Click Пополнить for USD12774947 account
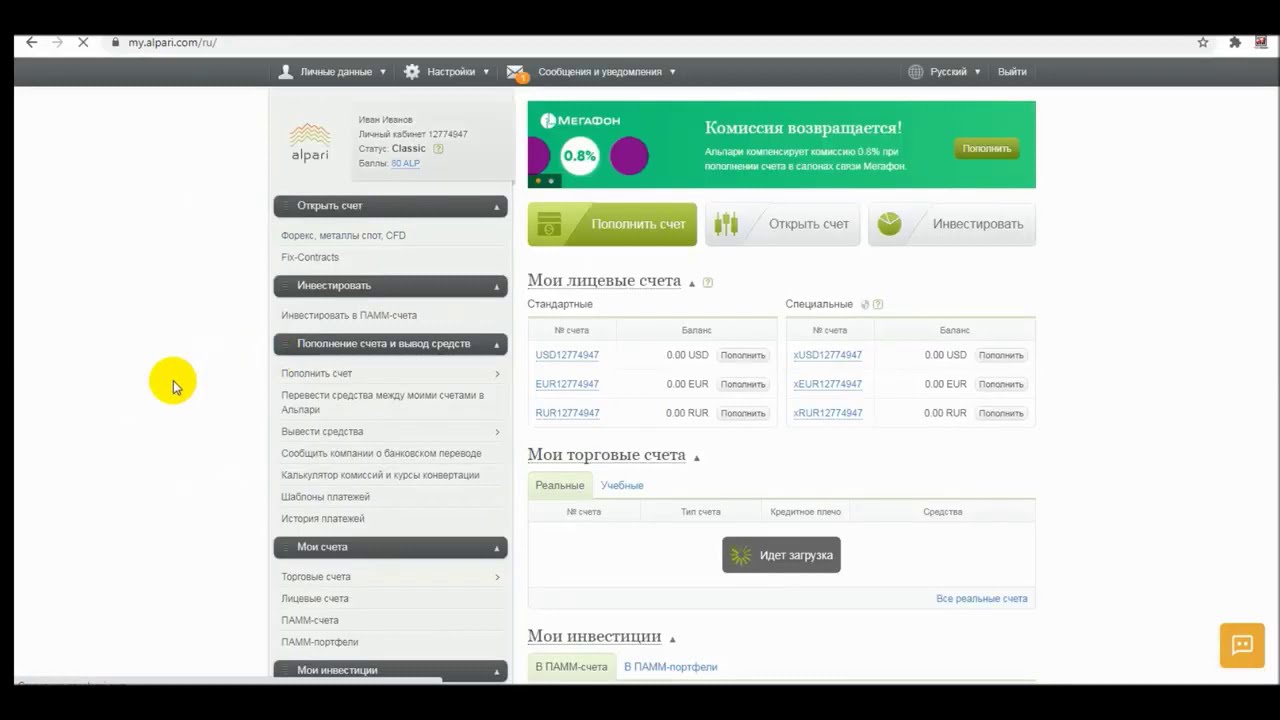This screenshot has width=1280, height=720. [x=743, y=355]
